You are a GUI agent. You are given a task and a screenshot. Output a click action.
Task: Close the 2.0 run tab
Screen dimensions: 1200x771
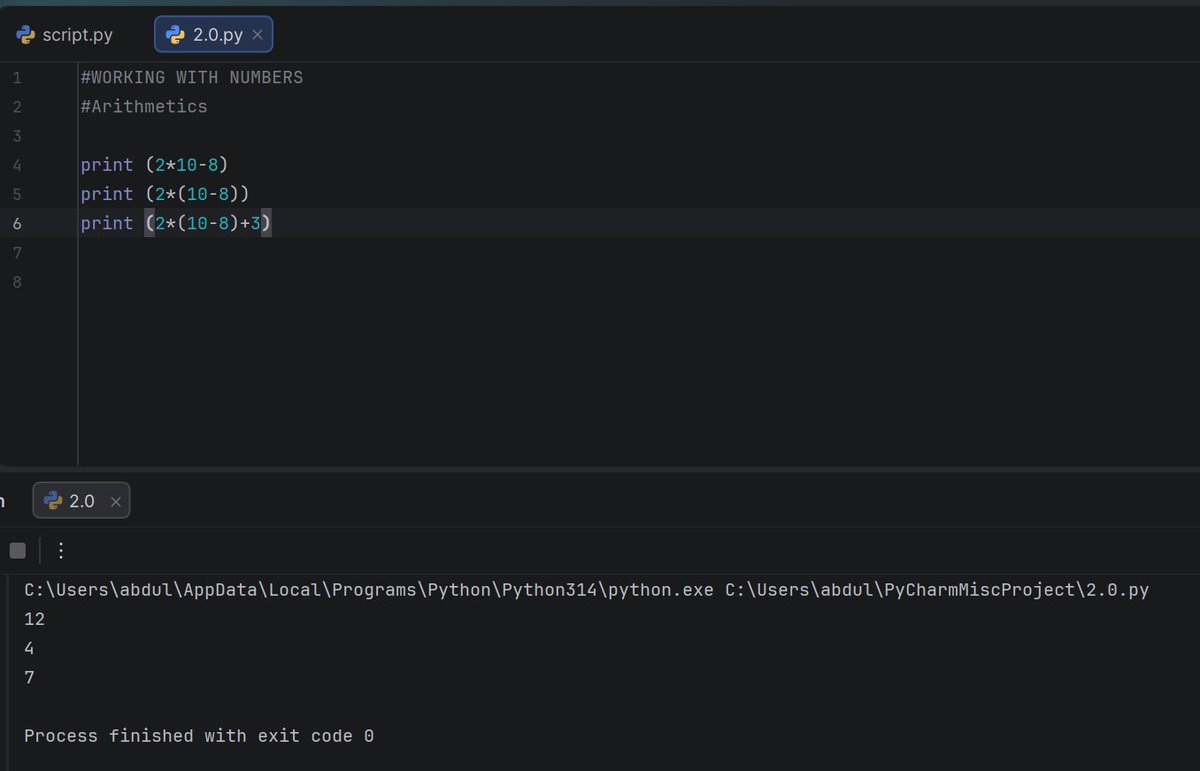(x=115, y=502)
